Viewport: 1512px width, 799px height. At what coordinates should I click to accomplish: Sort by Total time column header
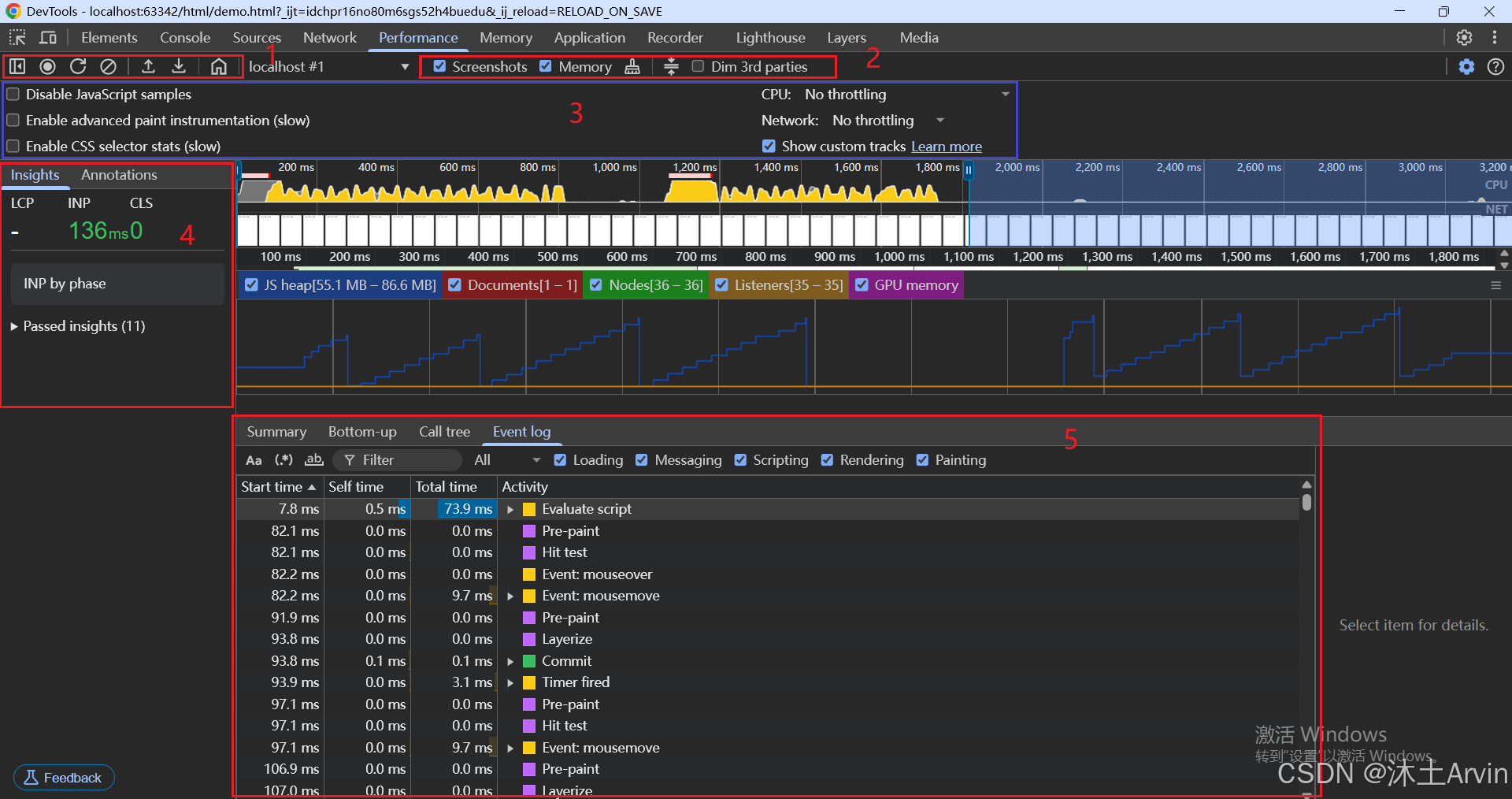tap(453, 487)
